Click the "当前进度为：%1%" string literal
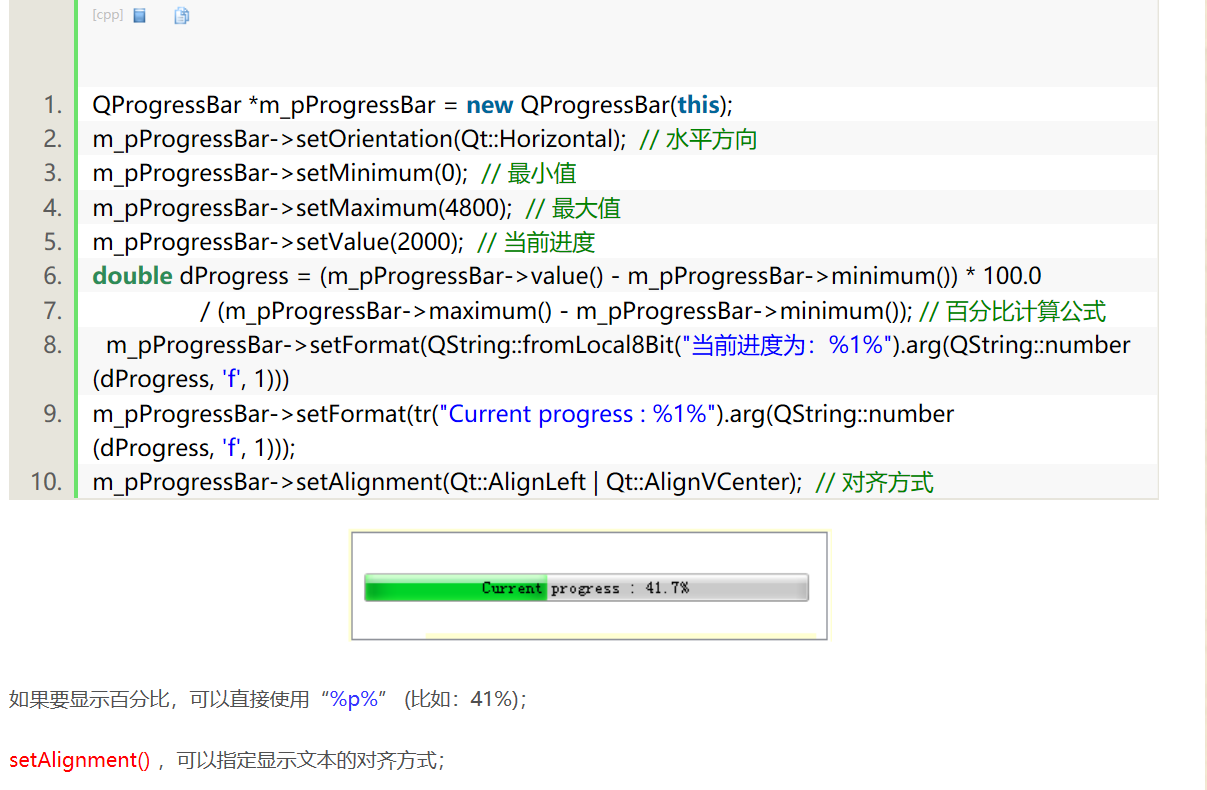 point(786,345)
